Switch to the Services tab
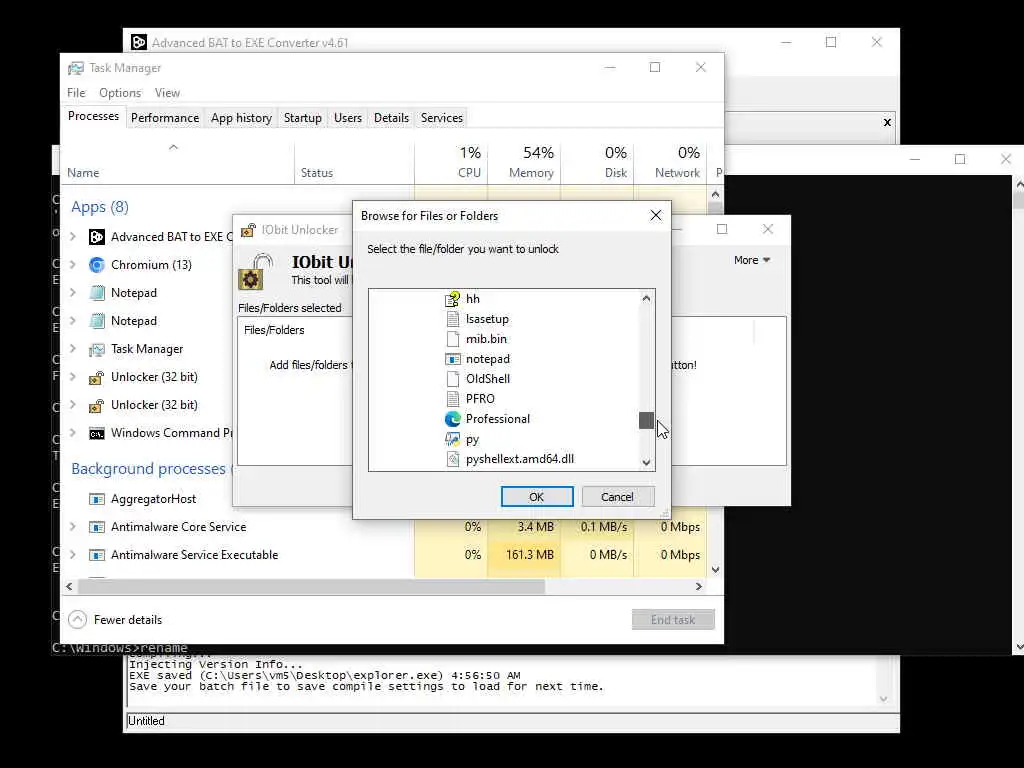 pos(441,118)
